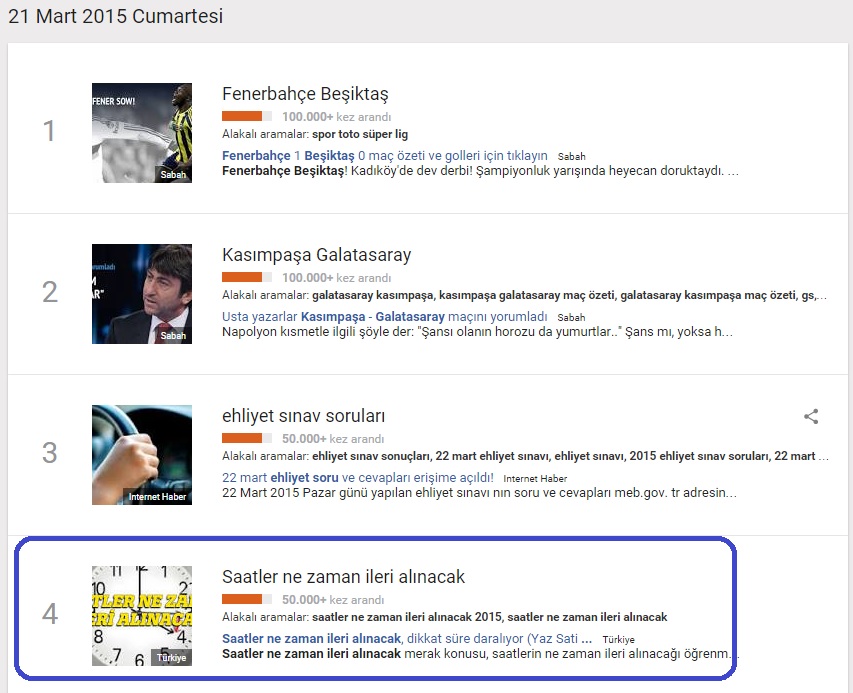Click the steering wheel Internet Haber thumbnail

click(x=142, y=455)
